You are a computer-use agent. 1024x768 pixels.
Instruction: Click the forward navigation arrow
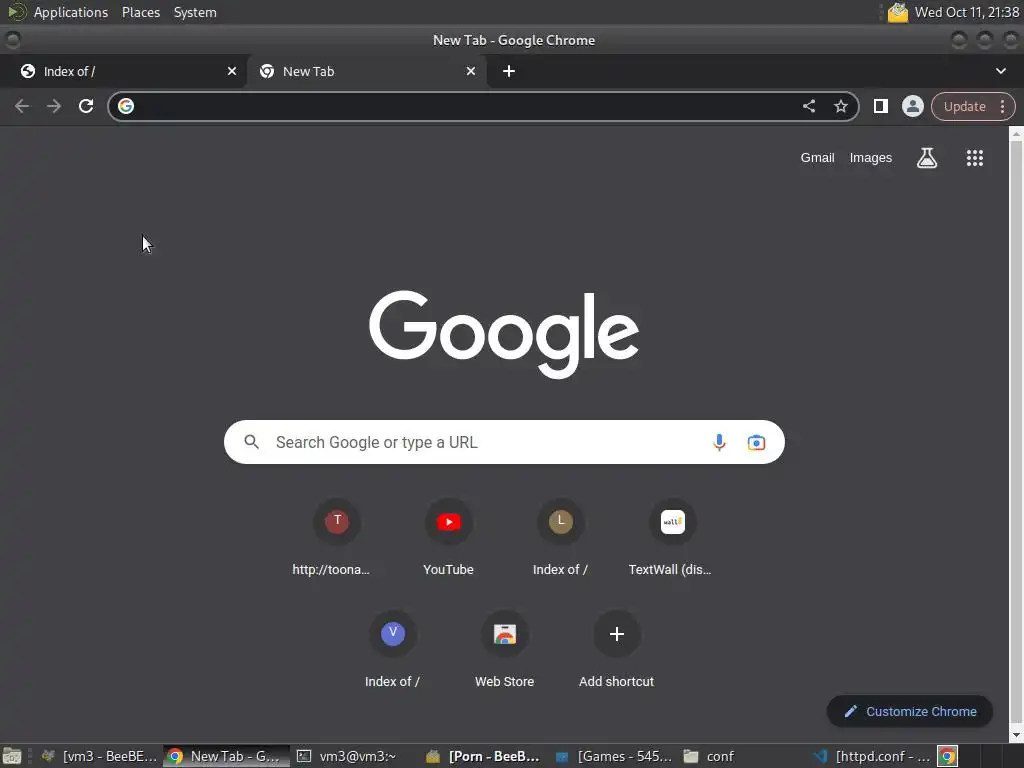(54, 106)
